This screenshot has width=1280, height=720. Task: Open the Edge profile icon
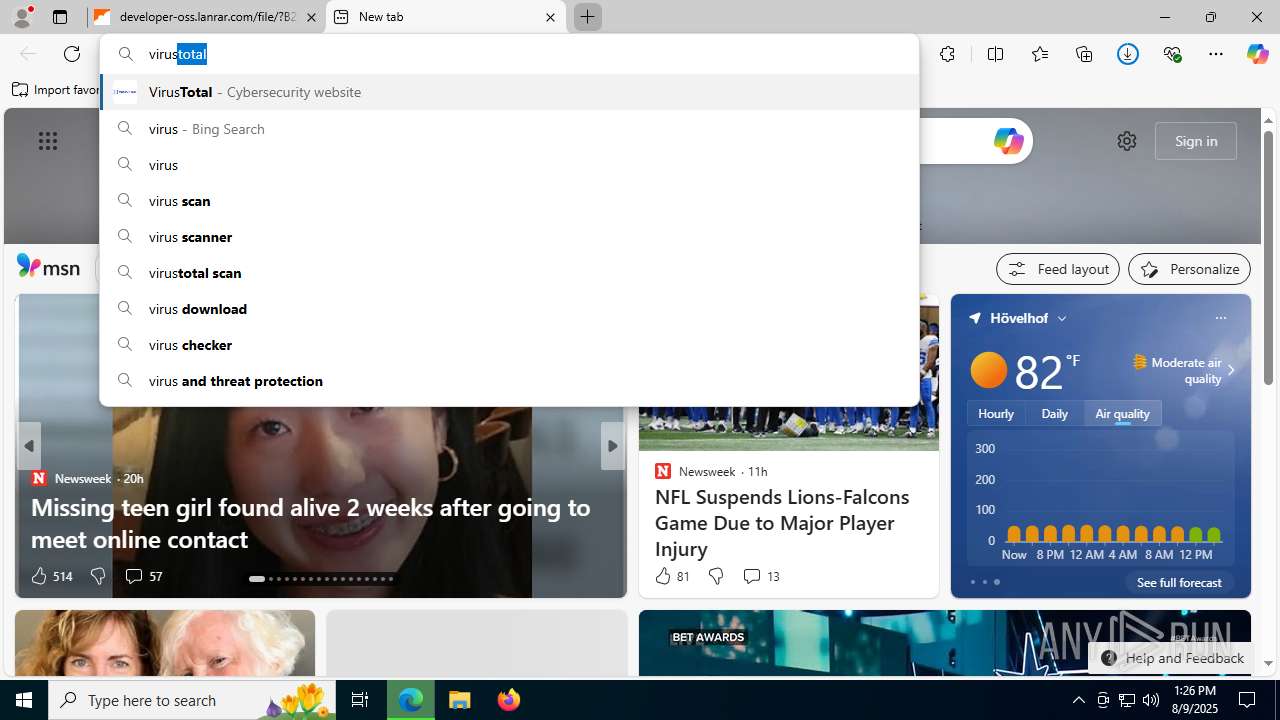(22, 17)
